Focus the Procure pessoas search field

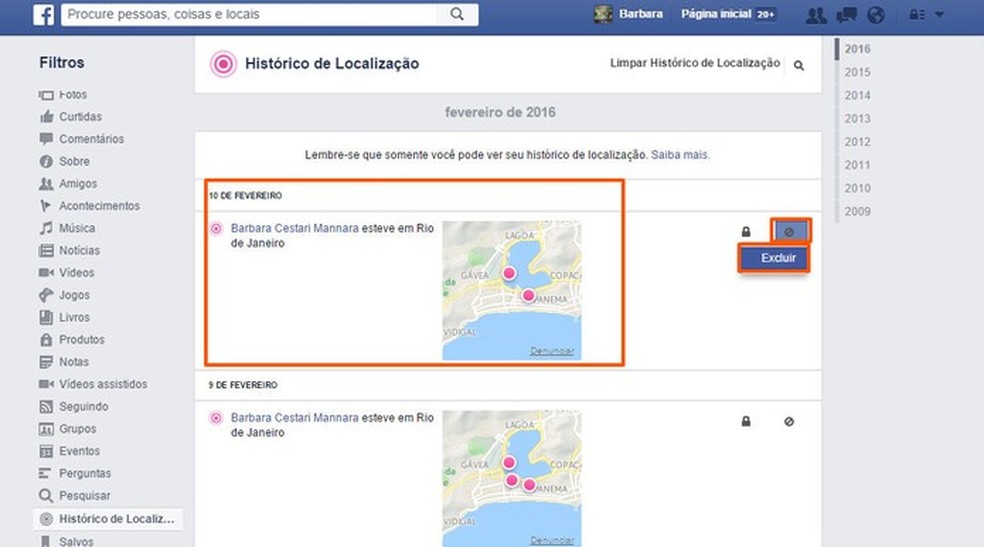[249, 14]
